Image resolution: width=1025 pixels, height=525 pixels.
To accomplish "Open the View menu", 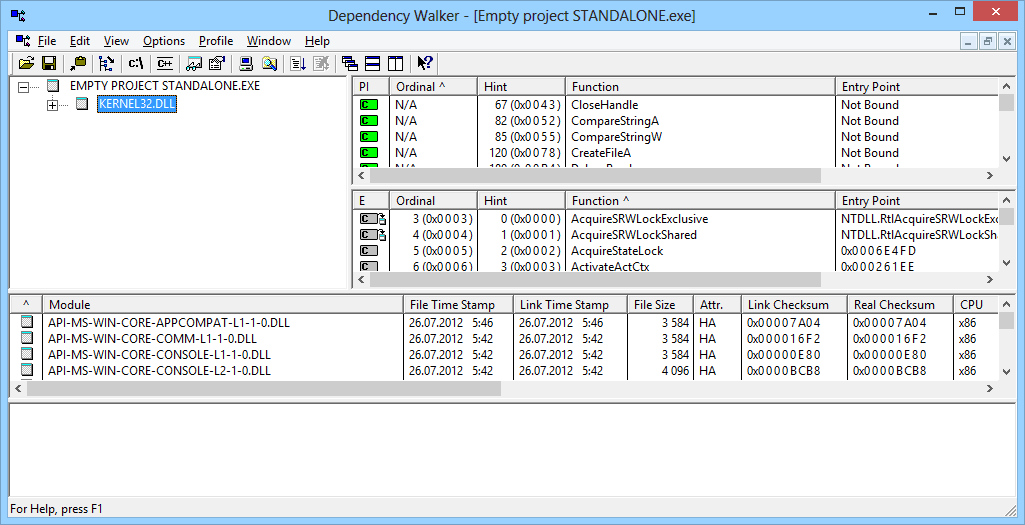I will [x=116, y=41].
